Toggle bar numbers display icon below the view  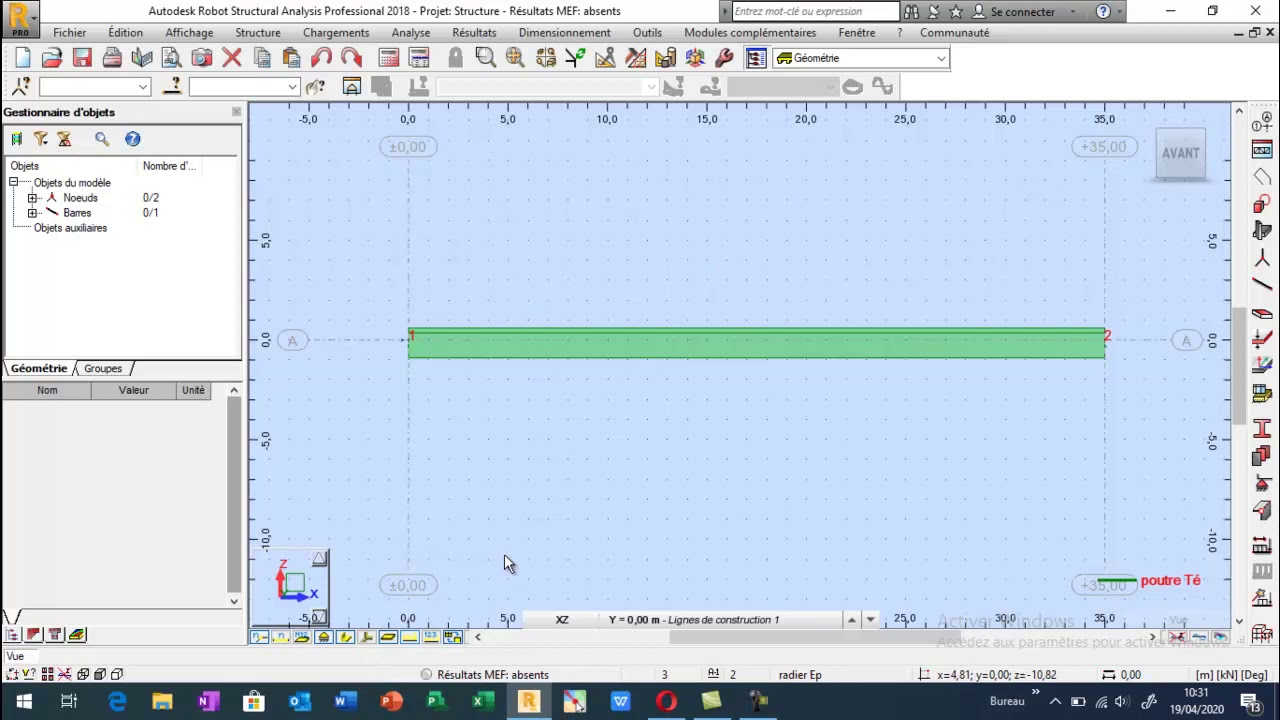[x=280, y=637]
